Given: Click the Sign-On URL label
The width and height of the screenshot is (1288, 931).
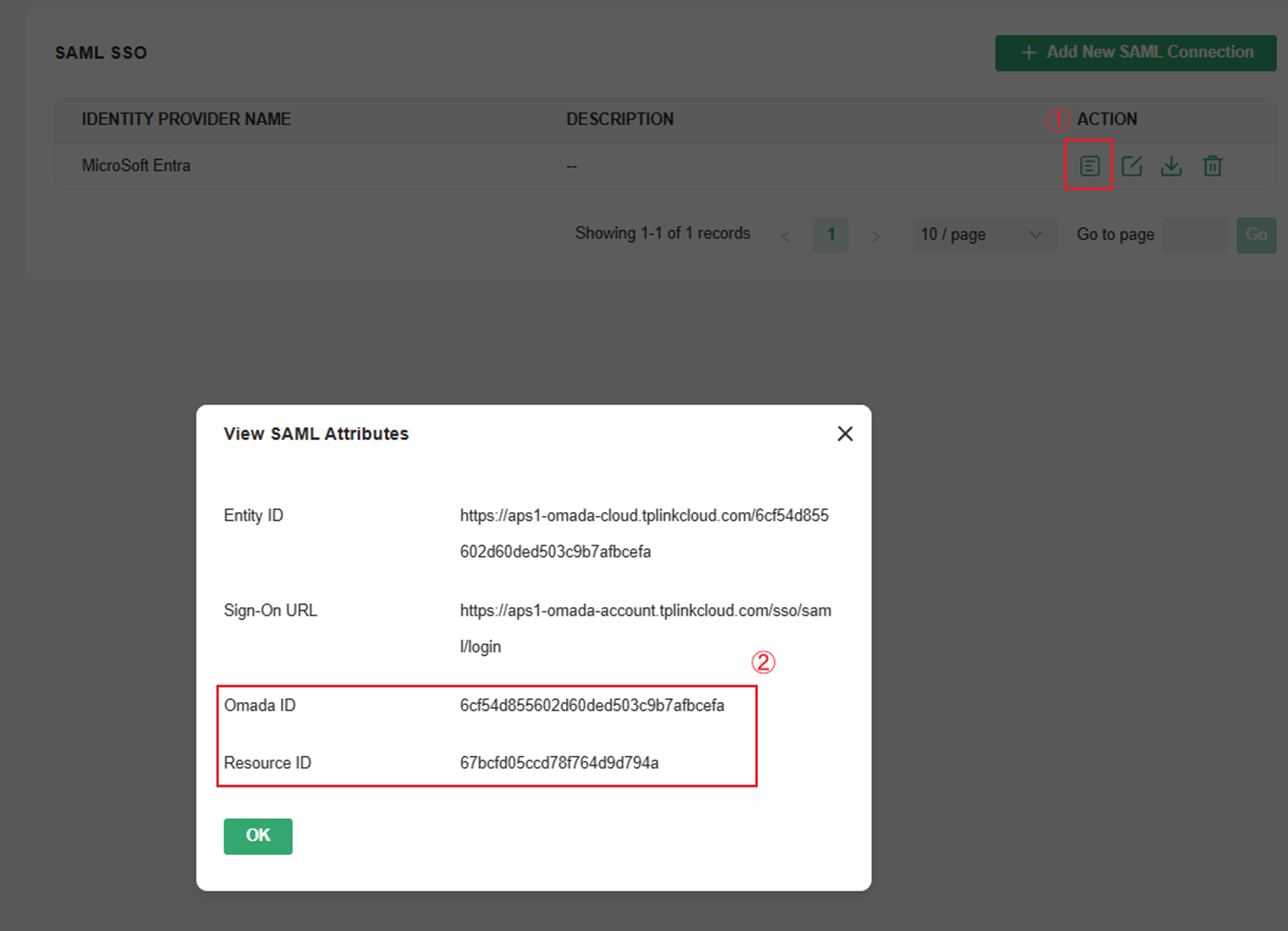Looking at the screenshot, I should (x=271, y=610).
